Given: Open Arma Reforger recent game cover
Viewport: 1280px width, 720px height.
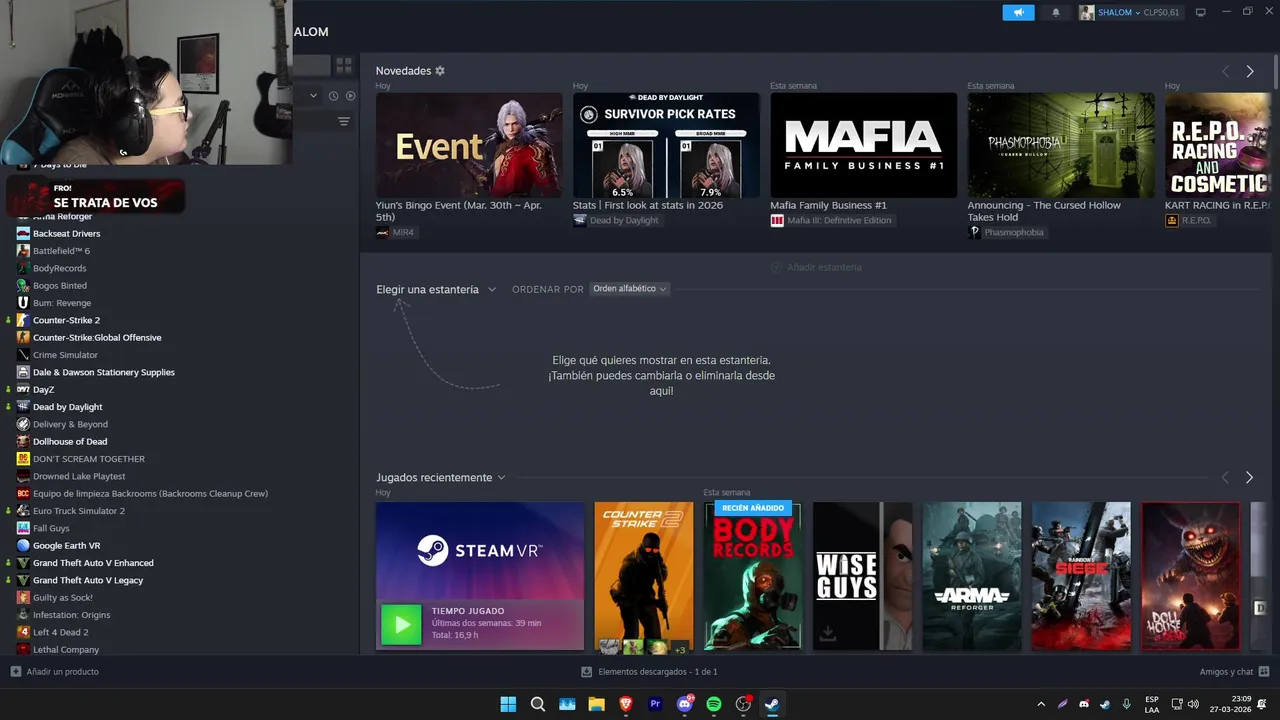Looking at the screenshot, I should [972, 577].
